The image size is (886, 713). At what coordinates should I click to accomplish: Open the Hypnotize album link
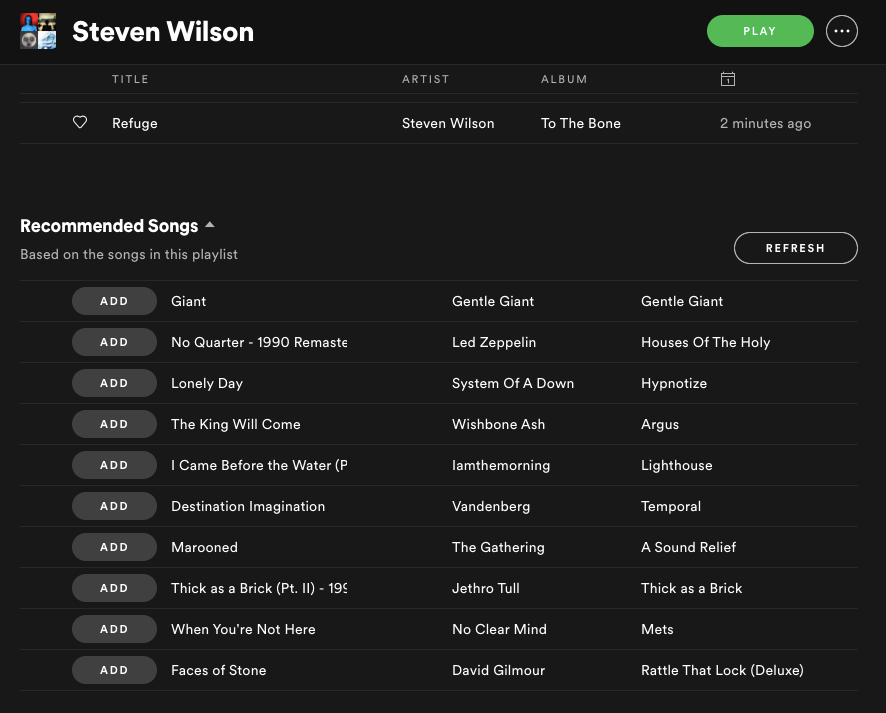[674, 383]
